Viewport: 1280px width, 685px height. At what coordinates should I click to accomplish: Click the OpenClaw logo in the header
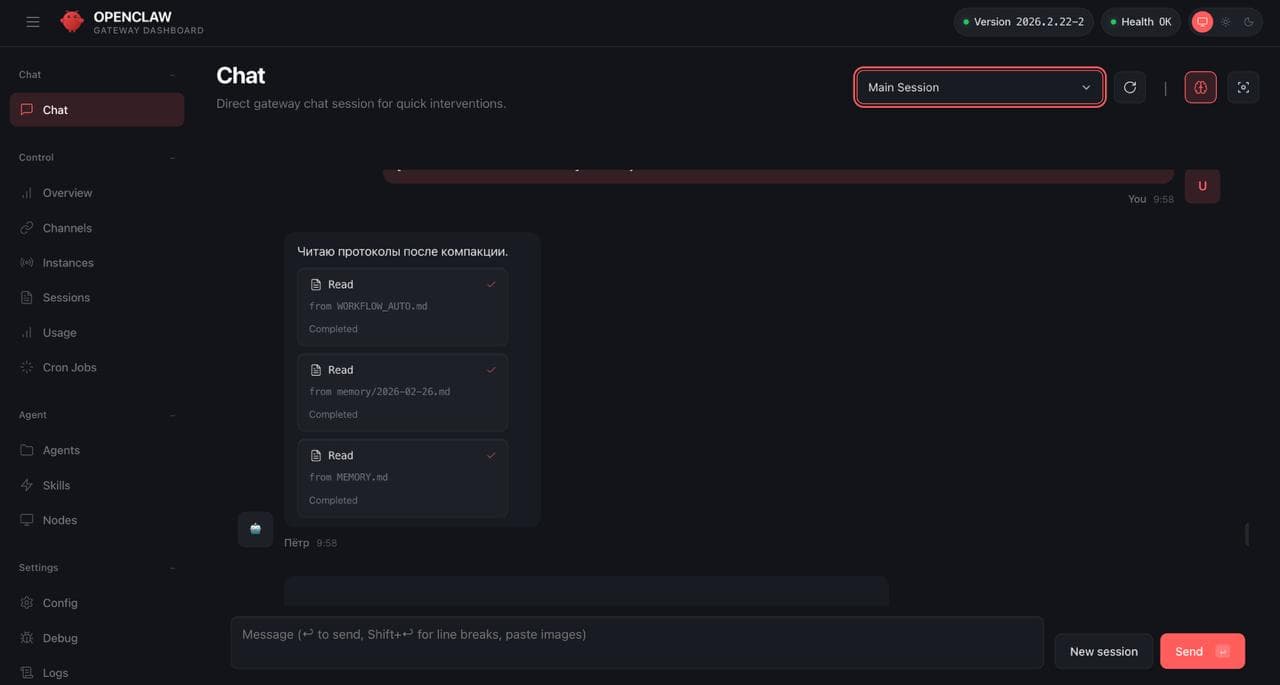tap(72, 21)
